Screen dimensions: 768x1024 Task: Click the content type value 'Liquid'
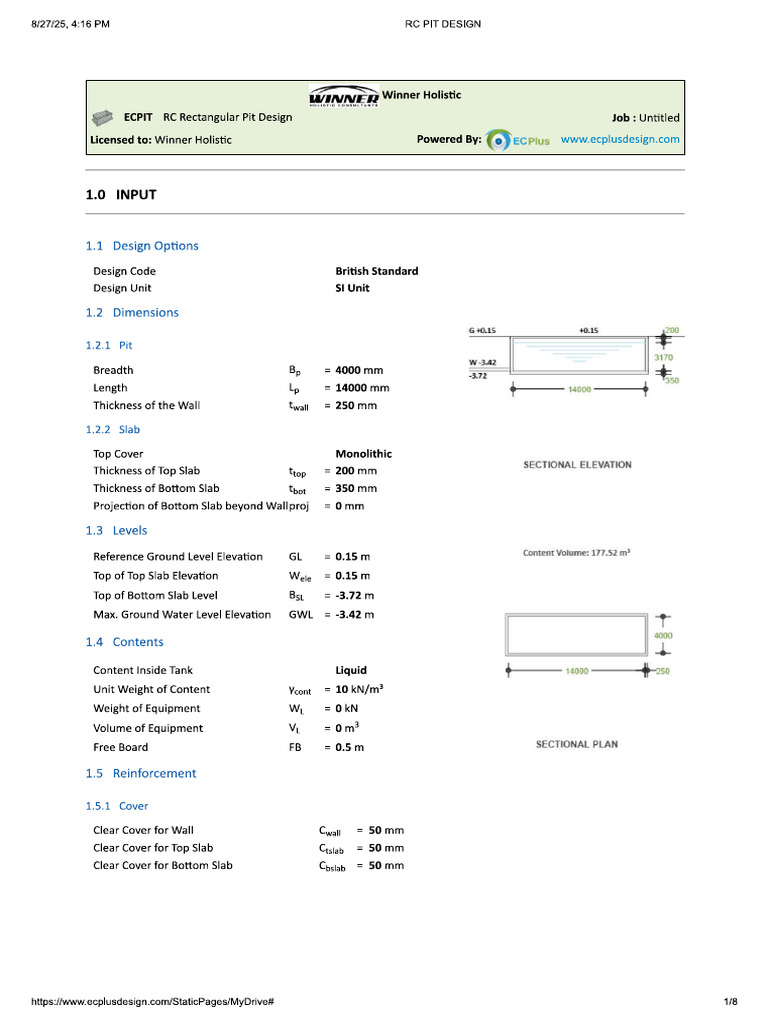pyautogui.click(x=351, y=670)
